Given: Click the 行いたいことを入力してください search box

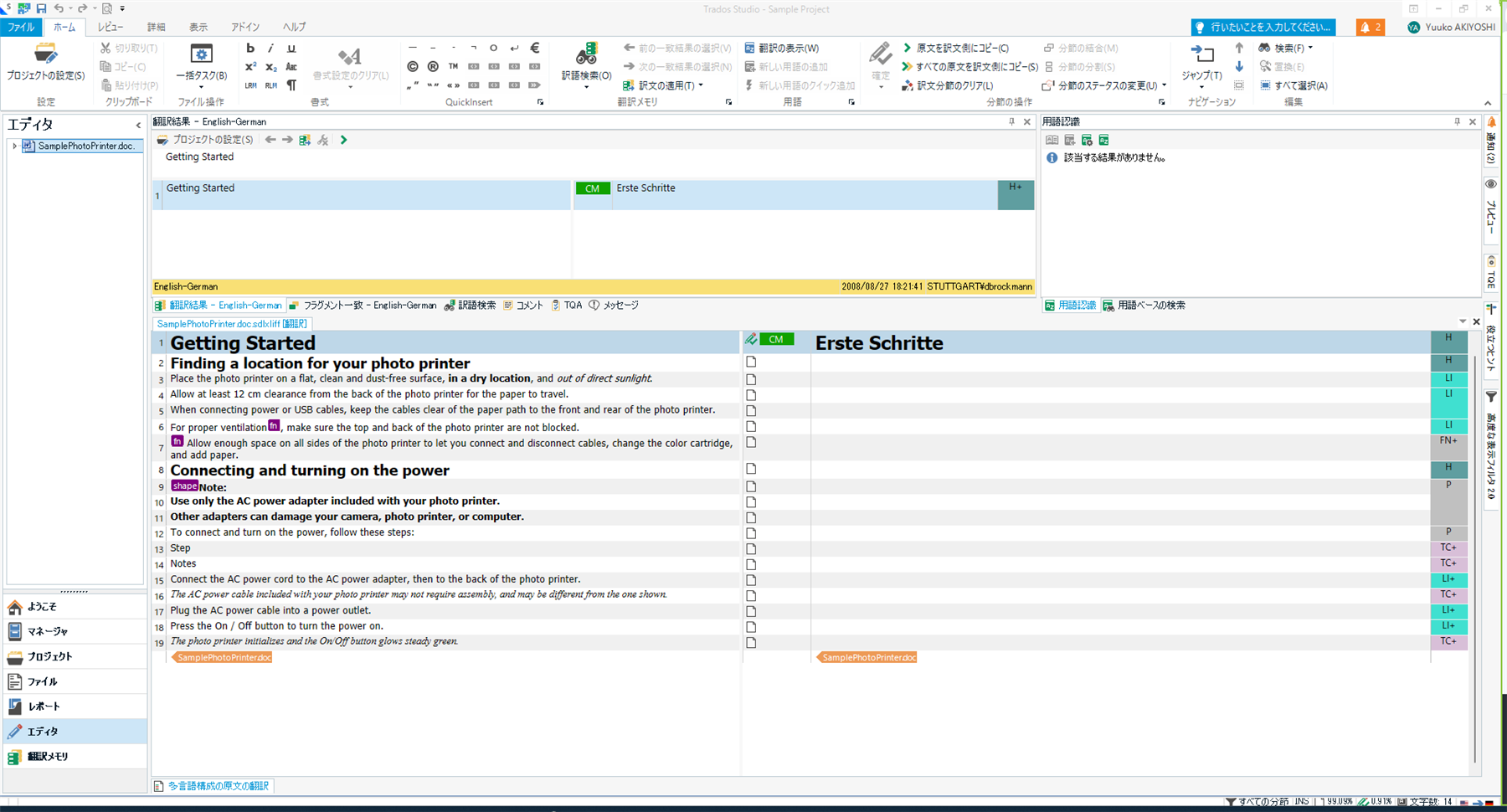Looking at the screenshot, I should (1263, 28).
